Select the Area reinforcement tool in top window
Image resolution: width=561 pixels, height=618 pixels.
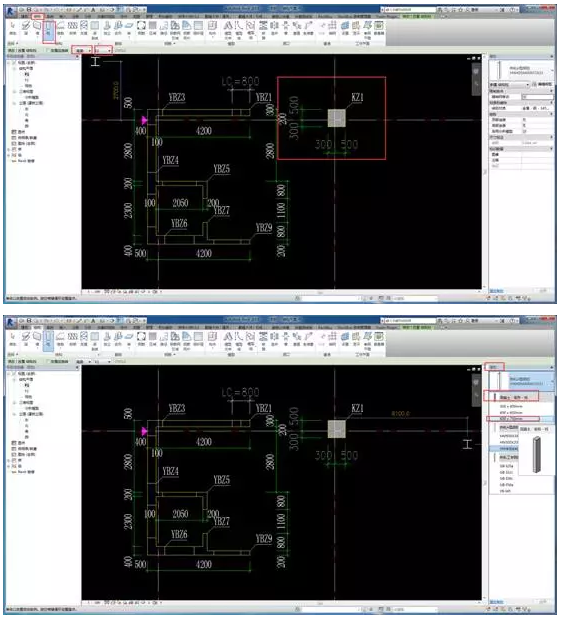tap(153, 28)
